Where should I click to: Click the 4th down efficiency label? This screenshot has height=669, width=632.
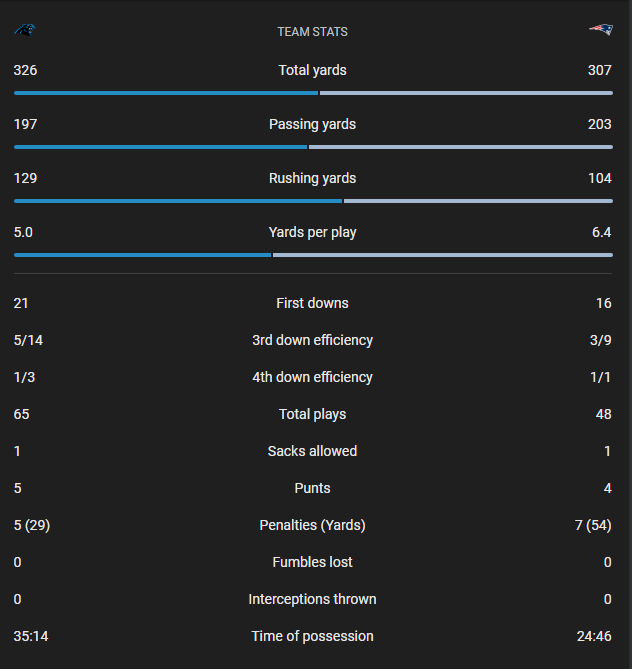click(313, 377)
